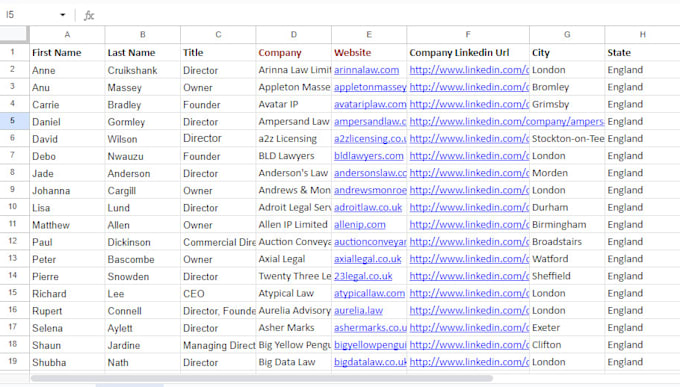Select column C header

218,35
